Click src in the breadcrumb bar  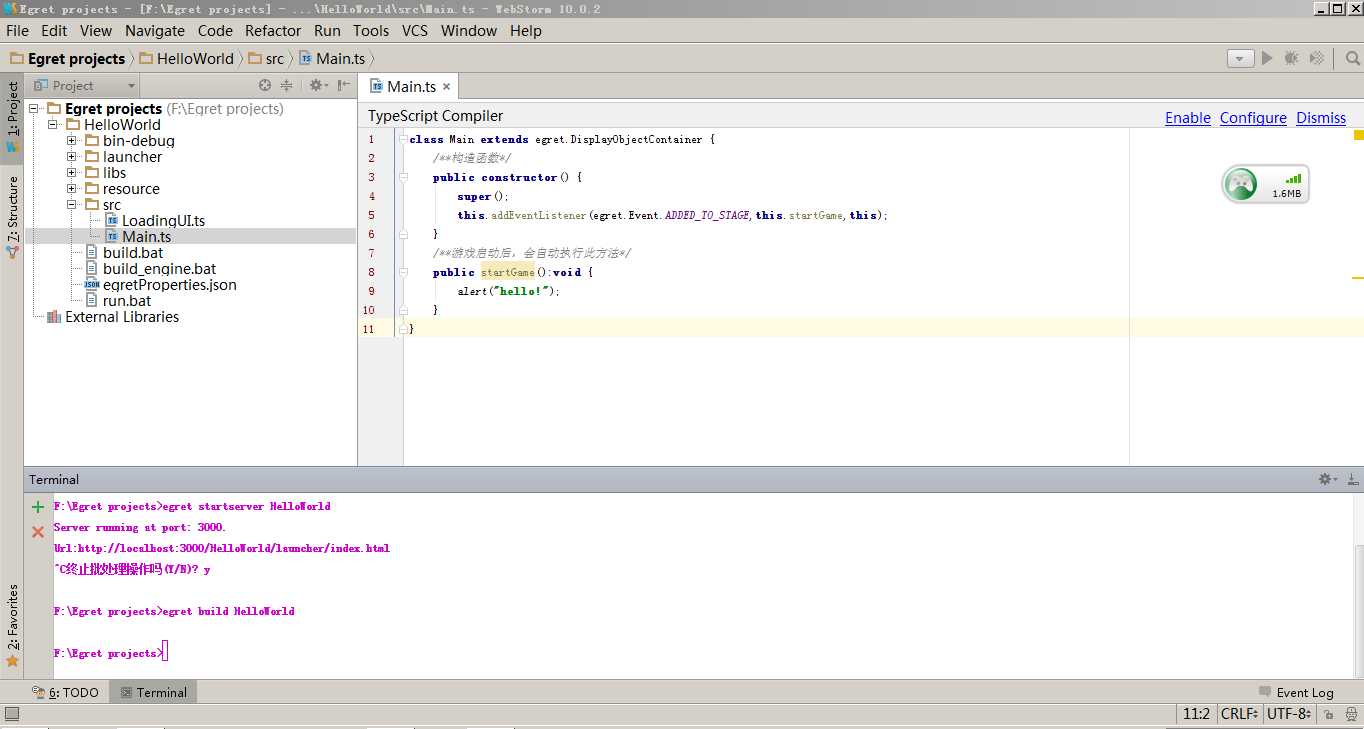[x=266, y=59]
